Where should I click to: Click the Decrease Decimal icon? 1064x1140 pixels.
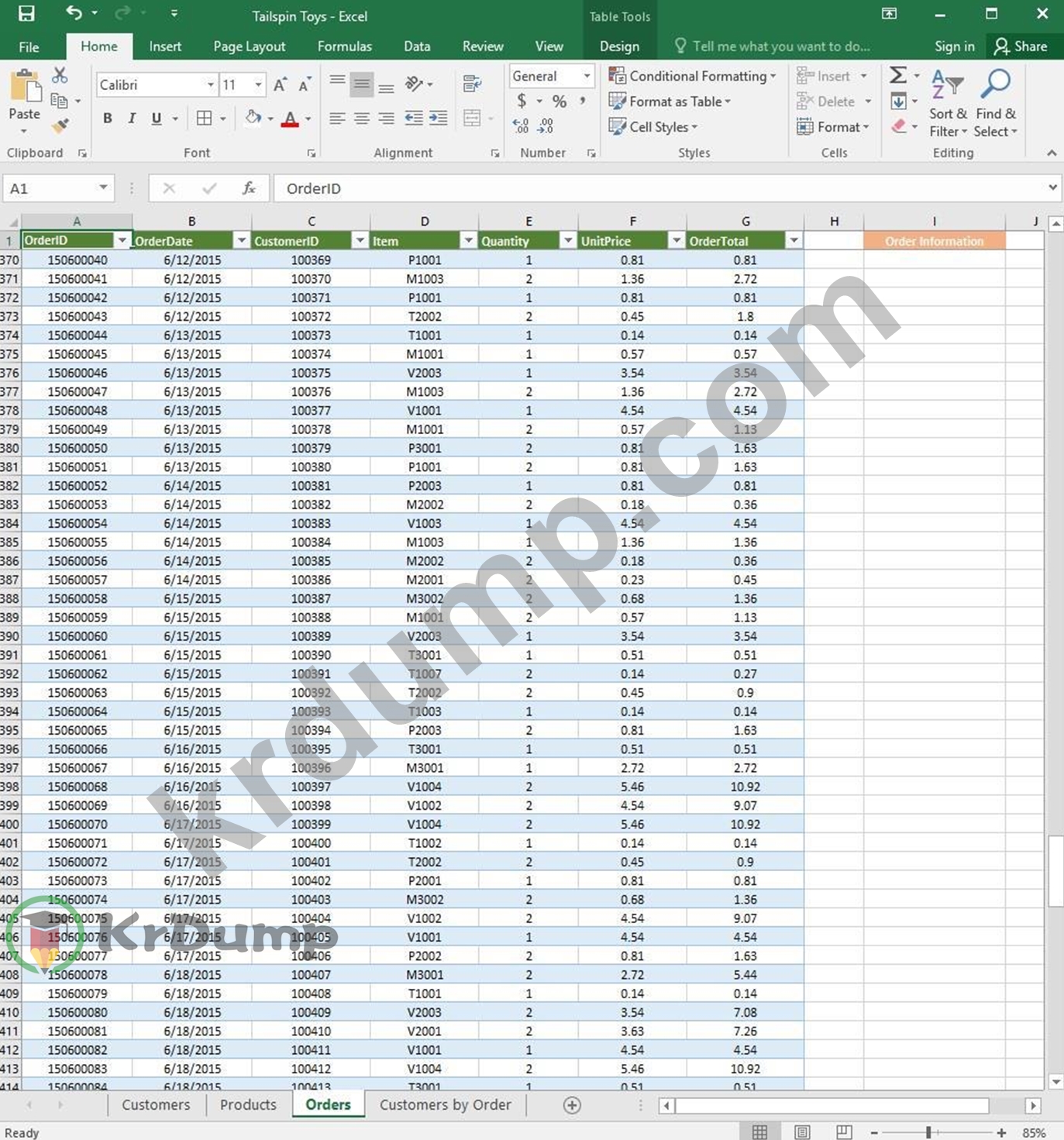click(546, 126)
